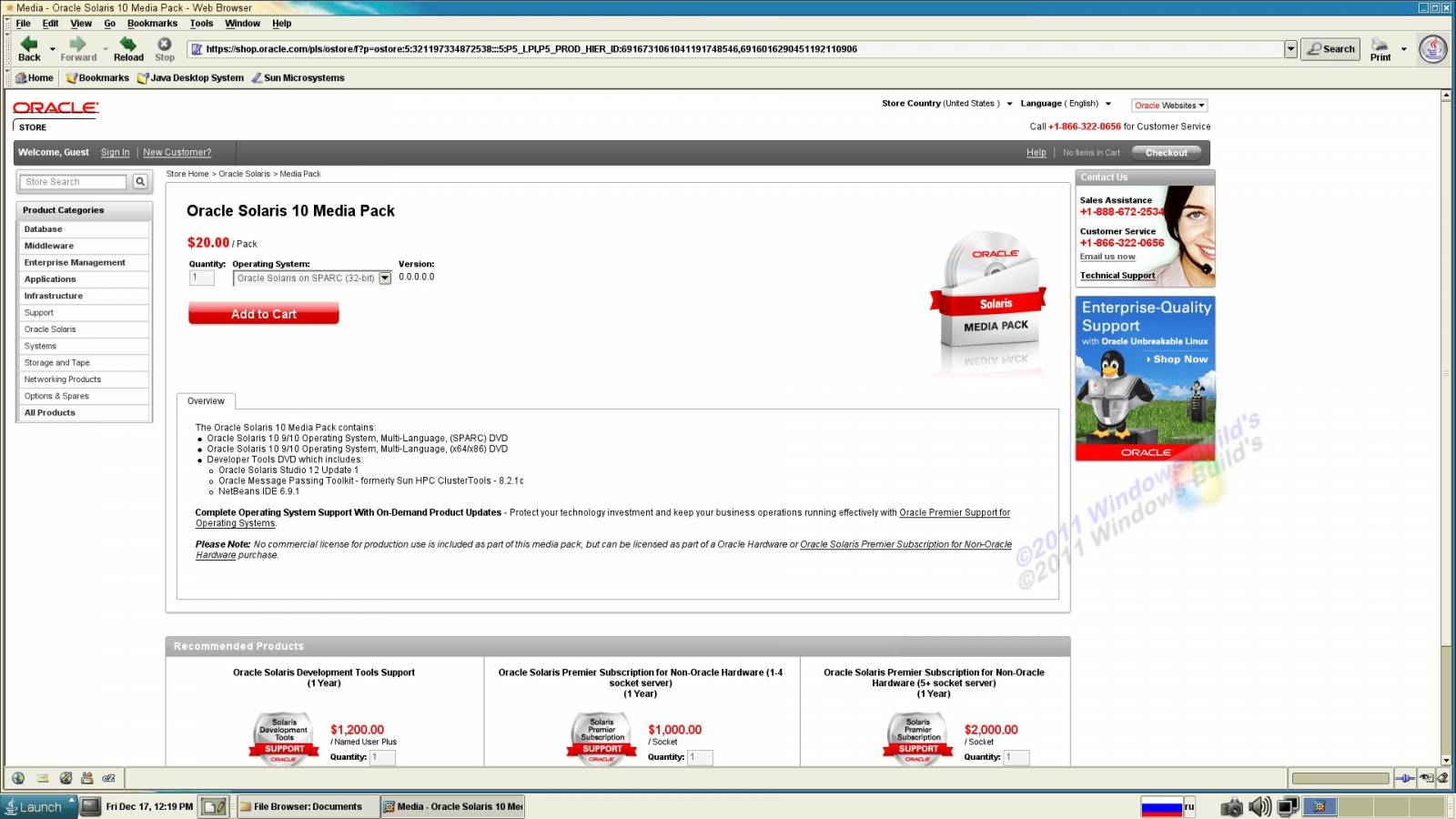Open the Edit menu
This screenshot has width=1456, height=819.
tap(50, 24)
